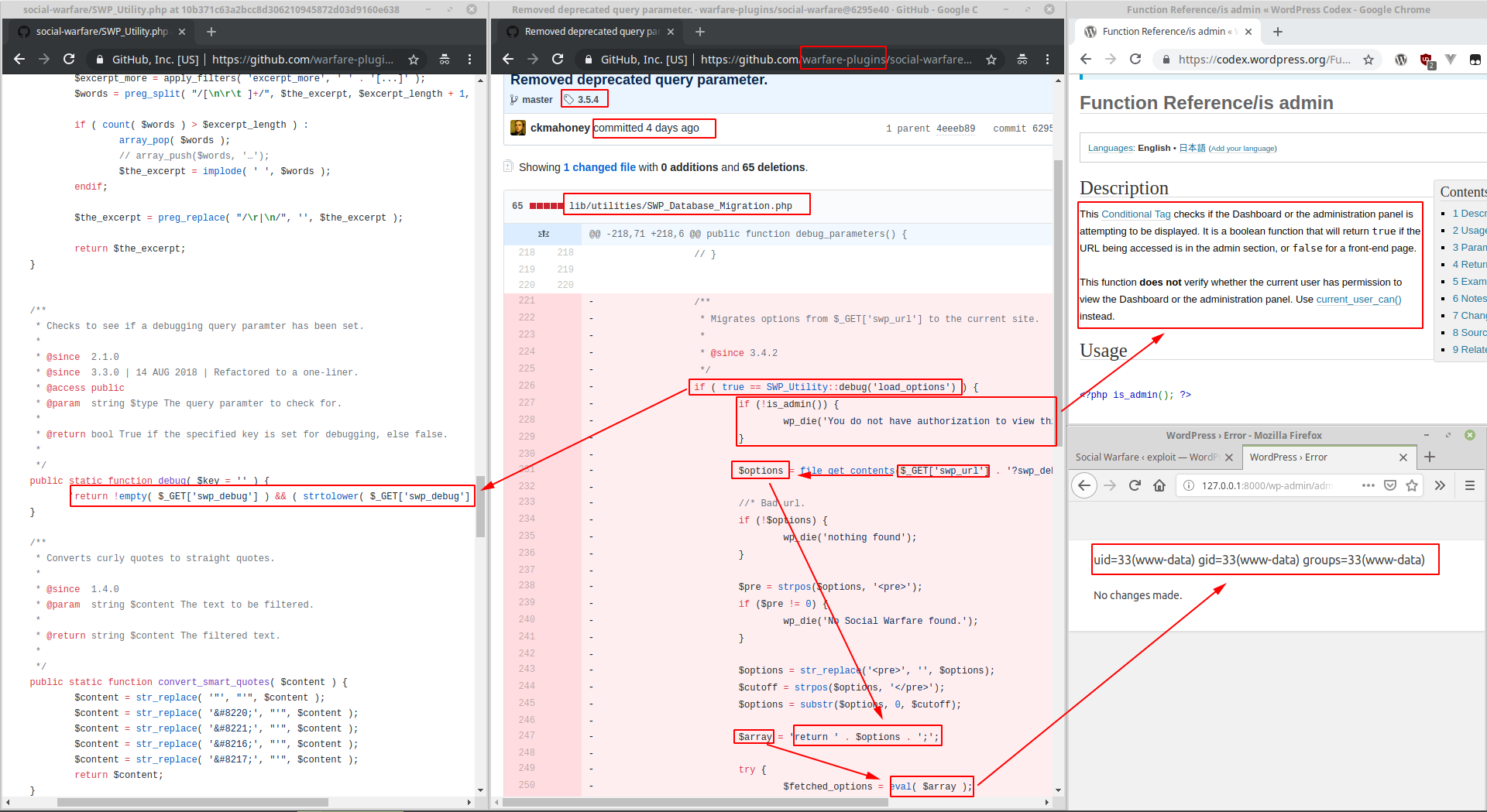
Task: Click the WordPress extension icon in the Codex window
Action: (1401, 60)
